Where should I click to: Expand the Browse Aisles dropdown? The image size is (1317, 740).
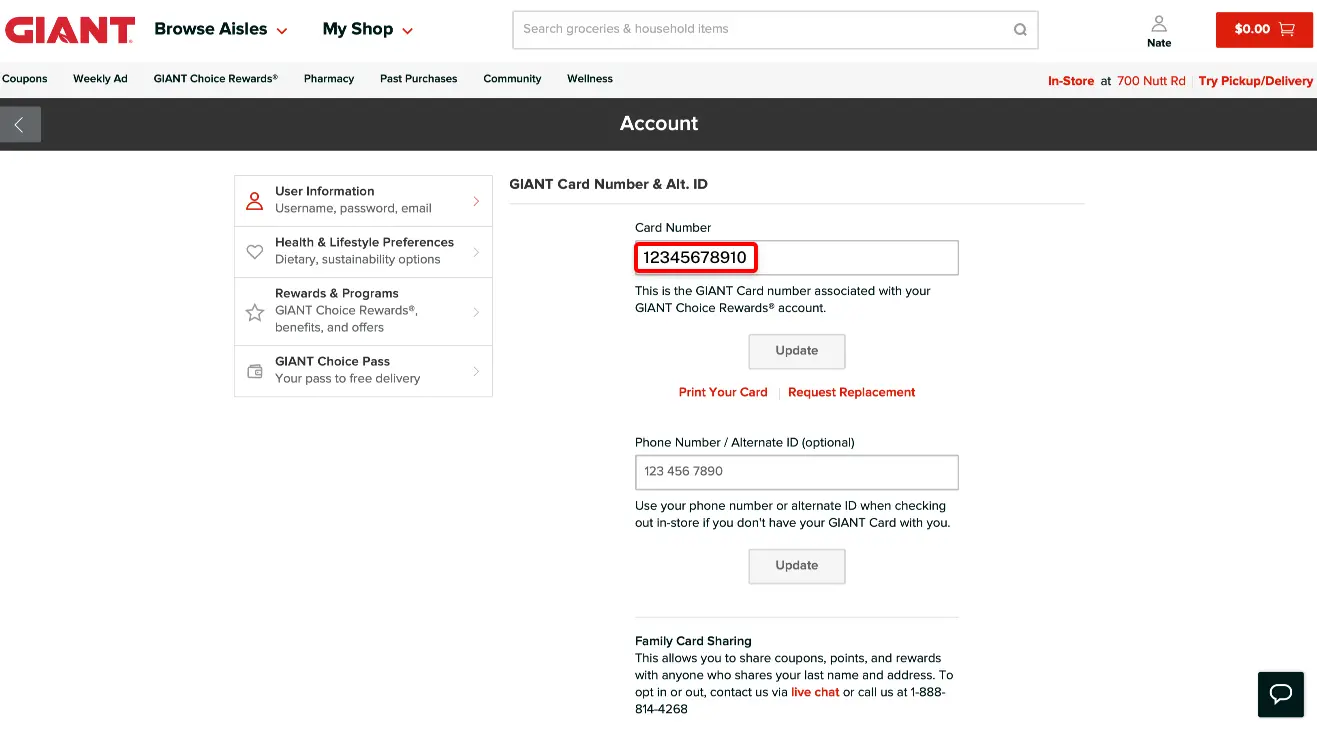coord(221,29)
